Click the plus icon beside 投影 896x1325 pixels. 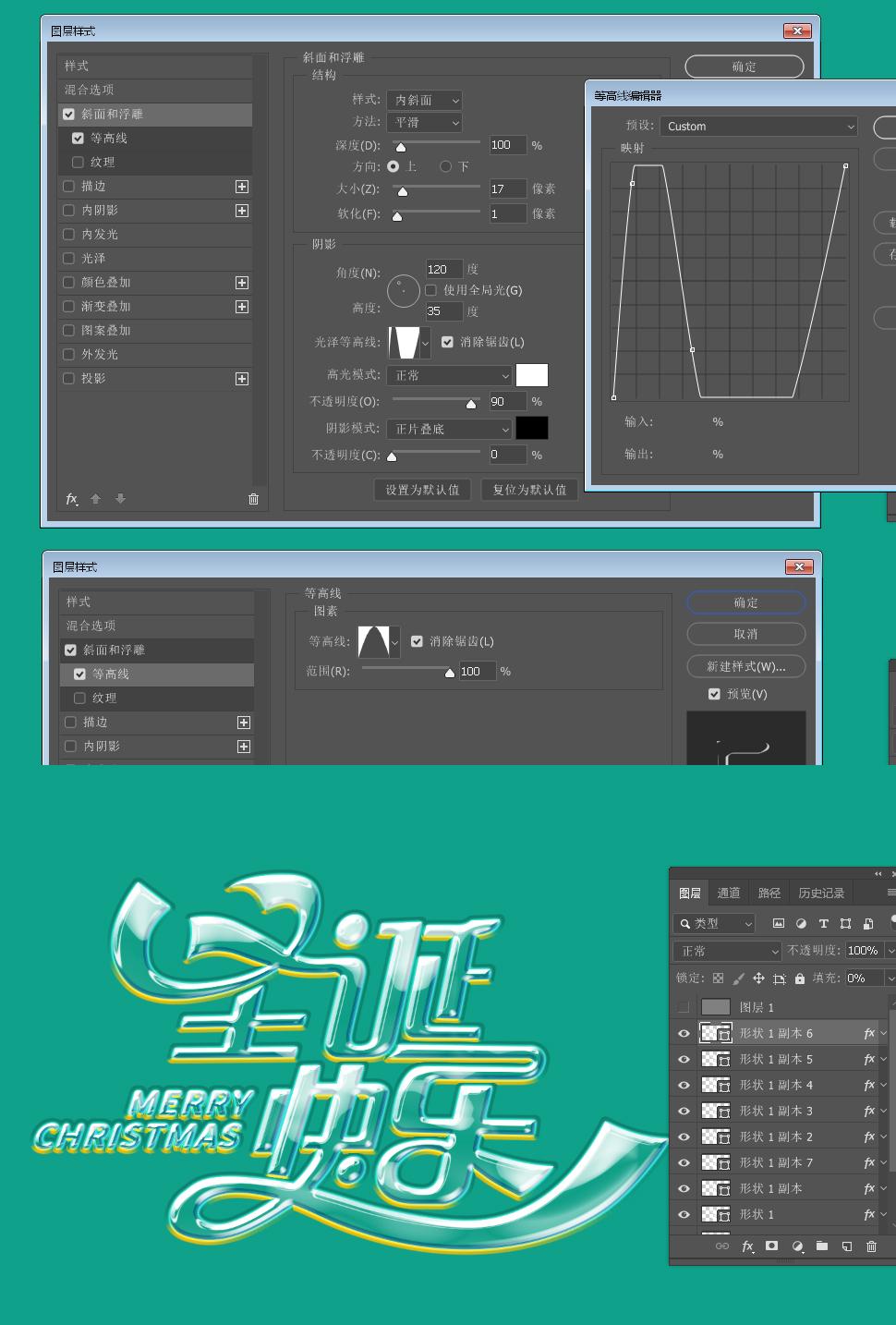pos(242,379)
